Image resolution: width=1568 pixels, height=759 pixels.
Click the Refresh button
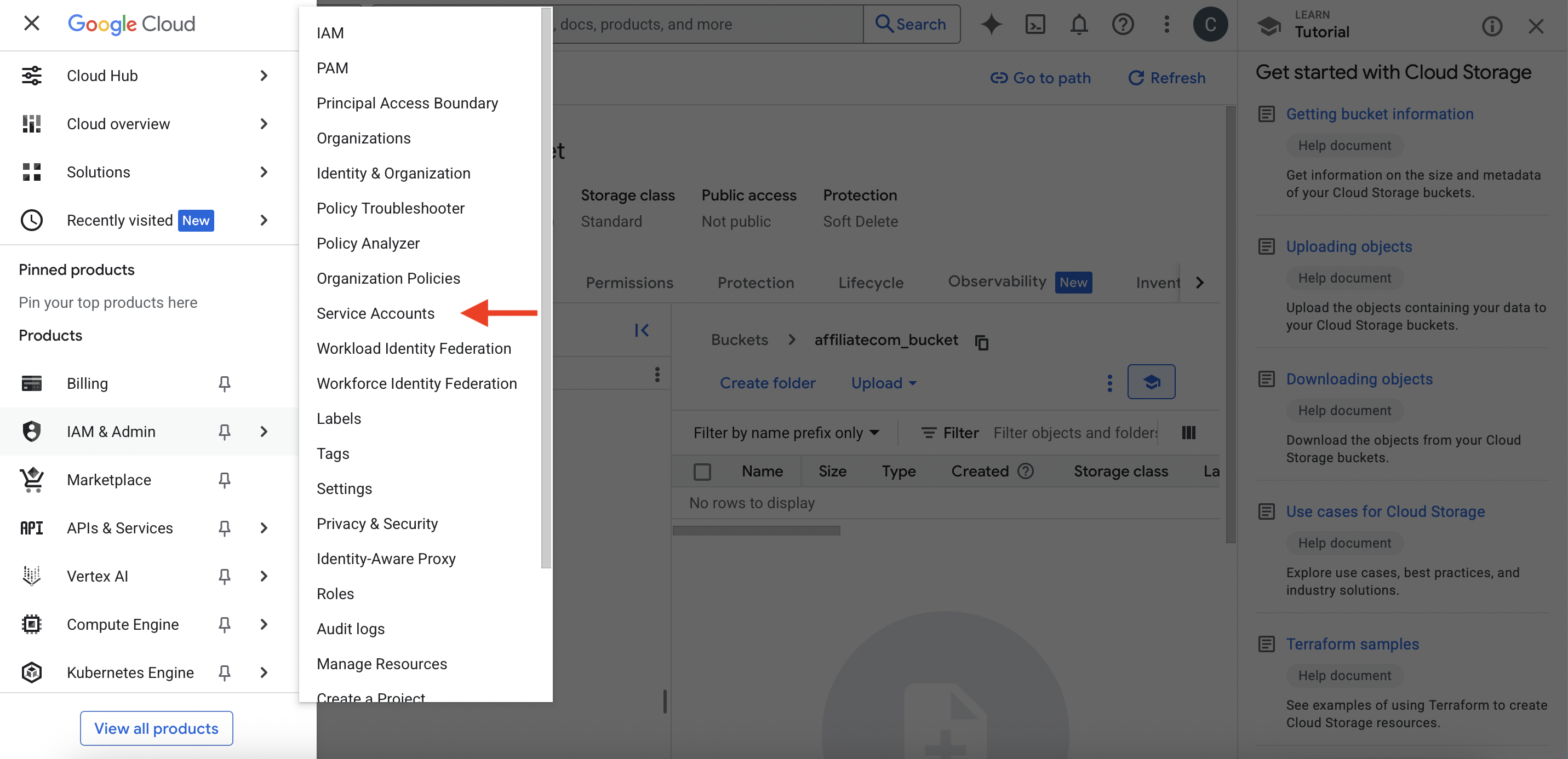(x=1166, y=78)
